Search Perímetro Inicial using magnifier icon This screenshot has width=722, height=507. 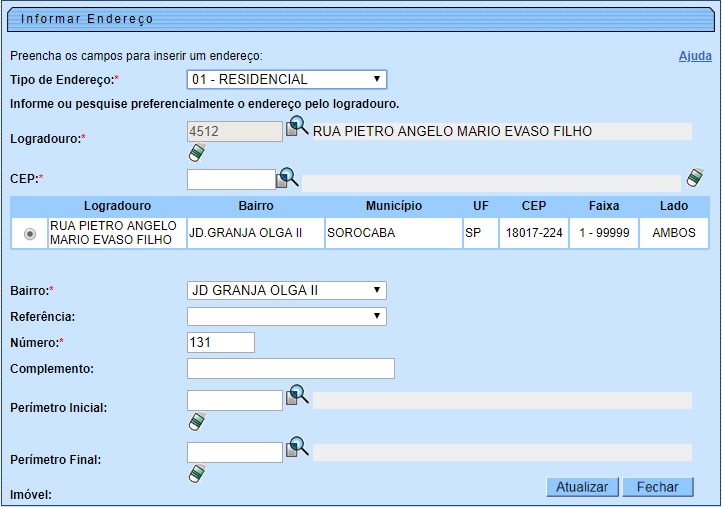(x=297, y=396)
